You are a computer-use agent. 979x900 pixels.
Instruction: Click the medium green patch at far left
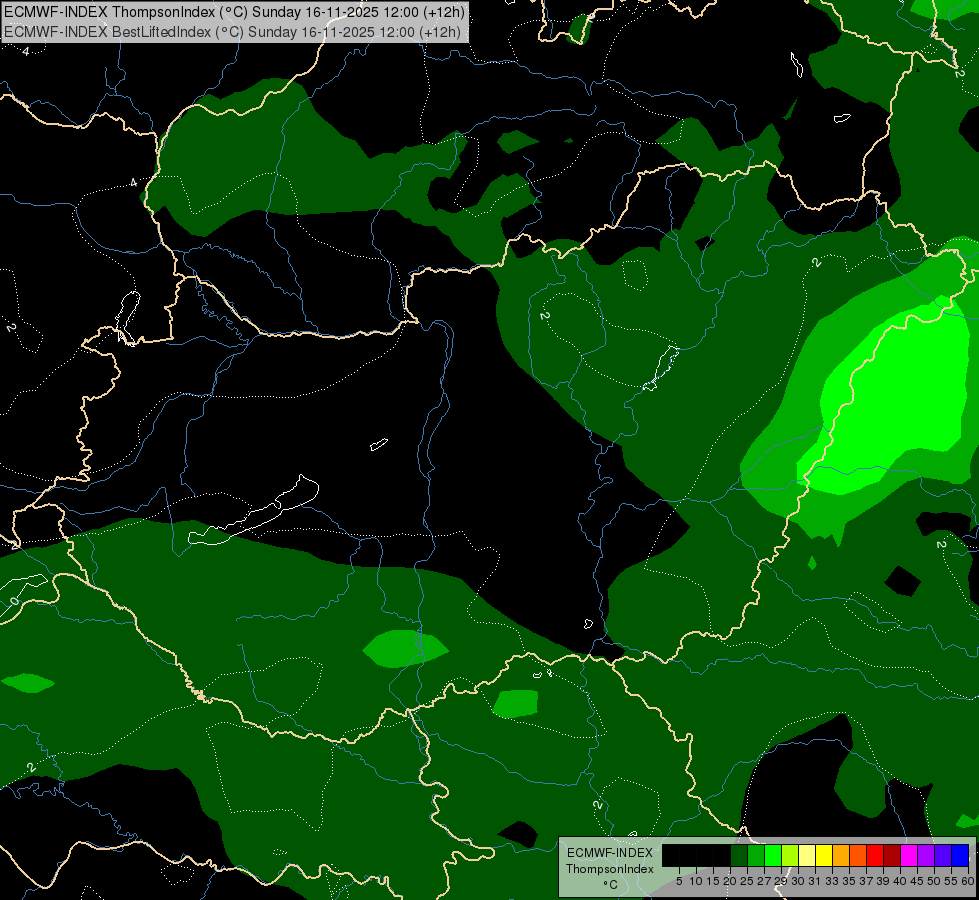(27, 683)
